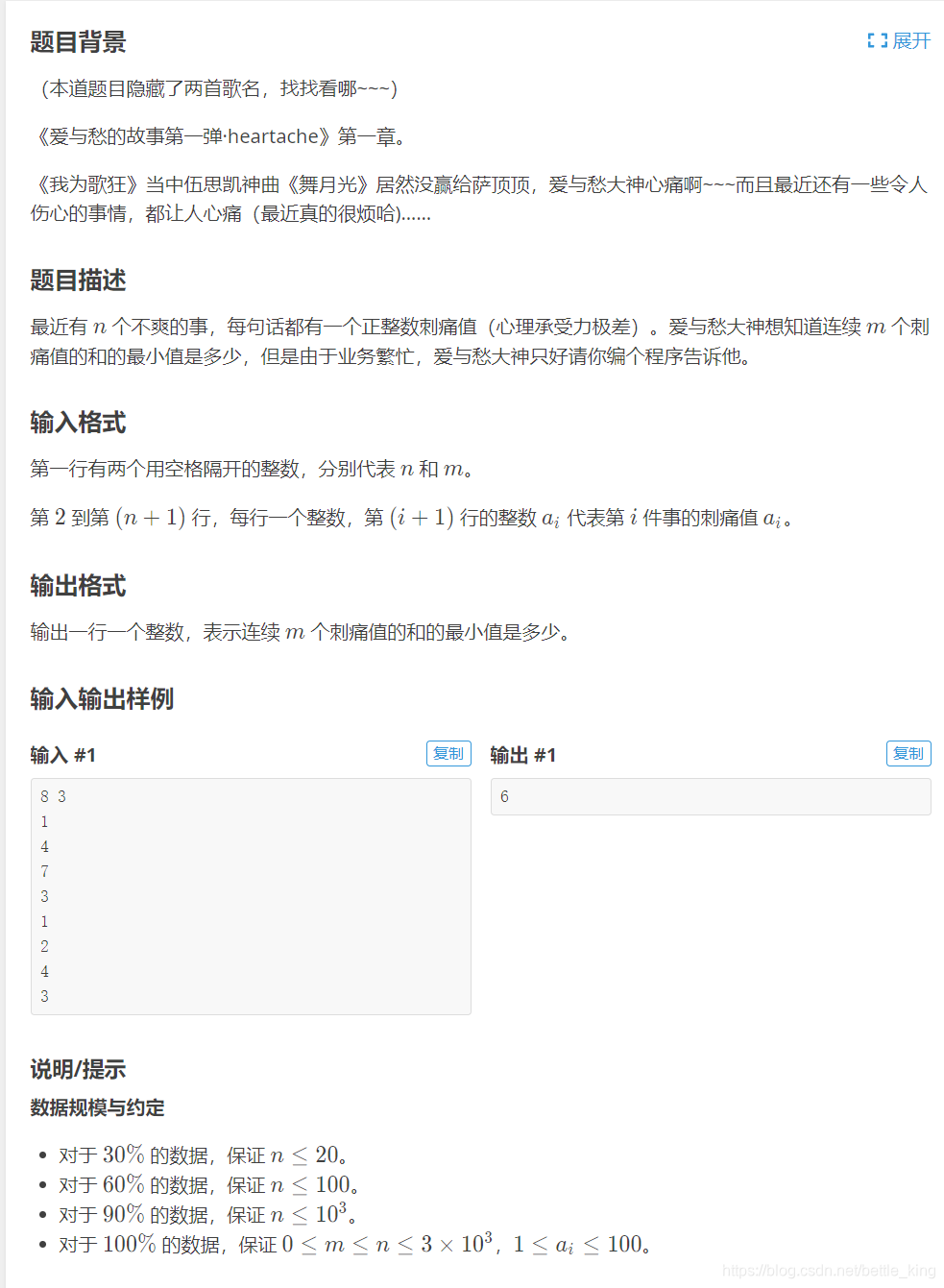Click the 输出 #1 label

click(522, 755)
